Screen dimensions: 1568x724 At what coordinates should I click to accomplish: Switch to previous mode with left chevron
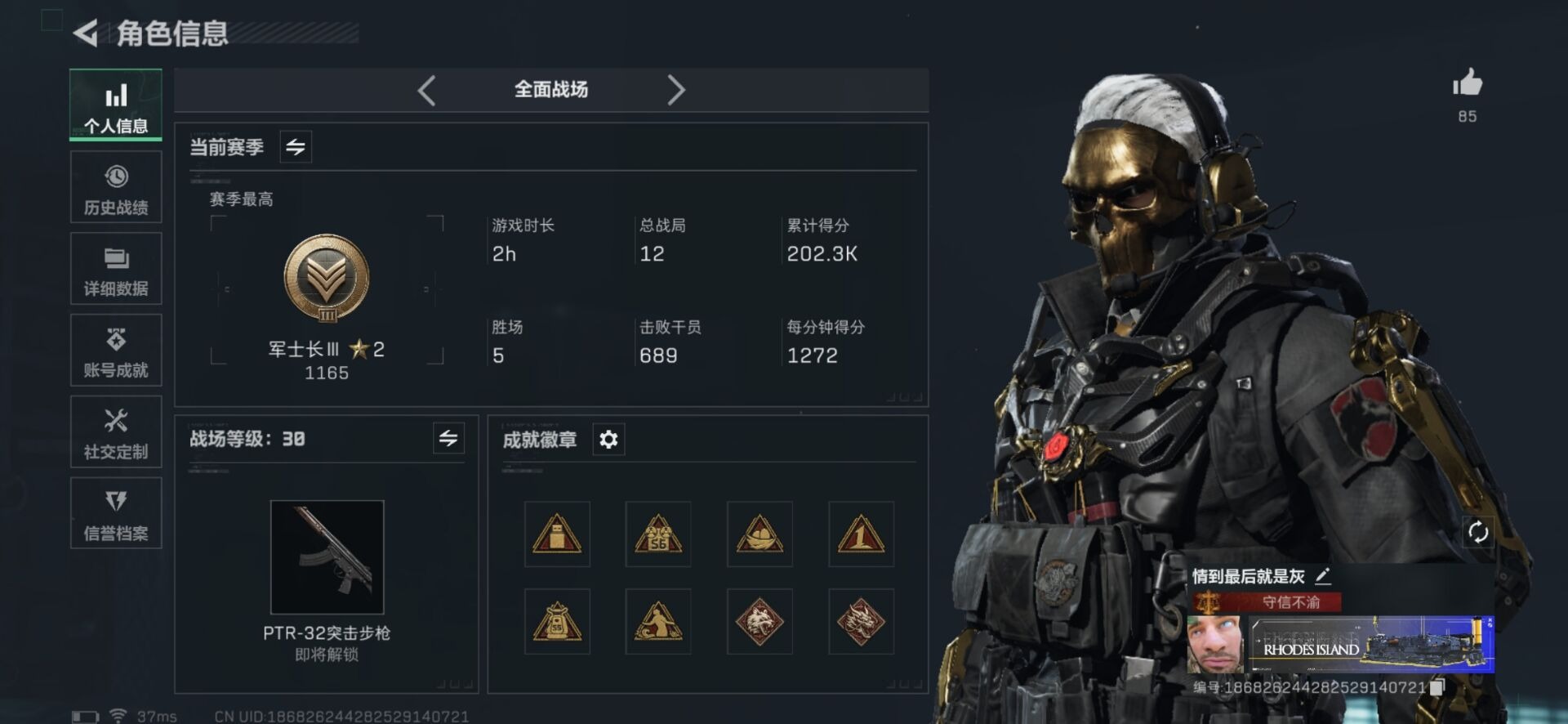pyautogui.click(x=426, y=90)
